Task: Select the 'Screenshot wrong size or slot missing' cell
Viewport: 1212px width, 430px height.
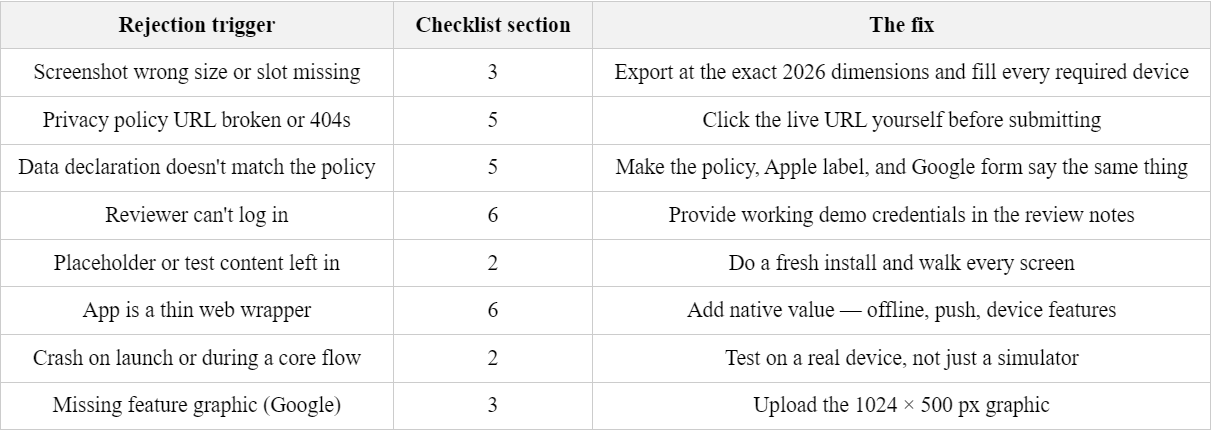Action: coord(197,72)
